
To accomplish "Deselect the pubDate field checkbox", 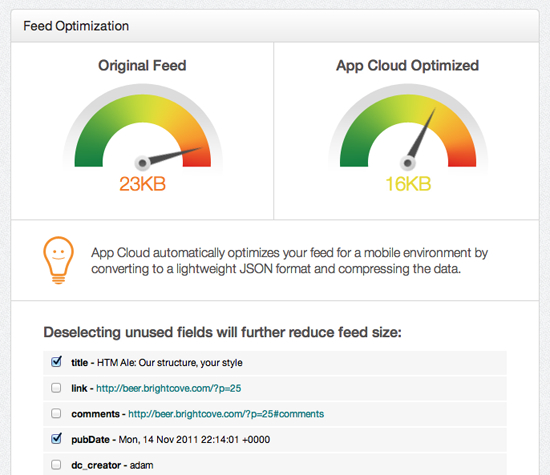I will [56, 439].
